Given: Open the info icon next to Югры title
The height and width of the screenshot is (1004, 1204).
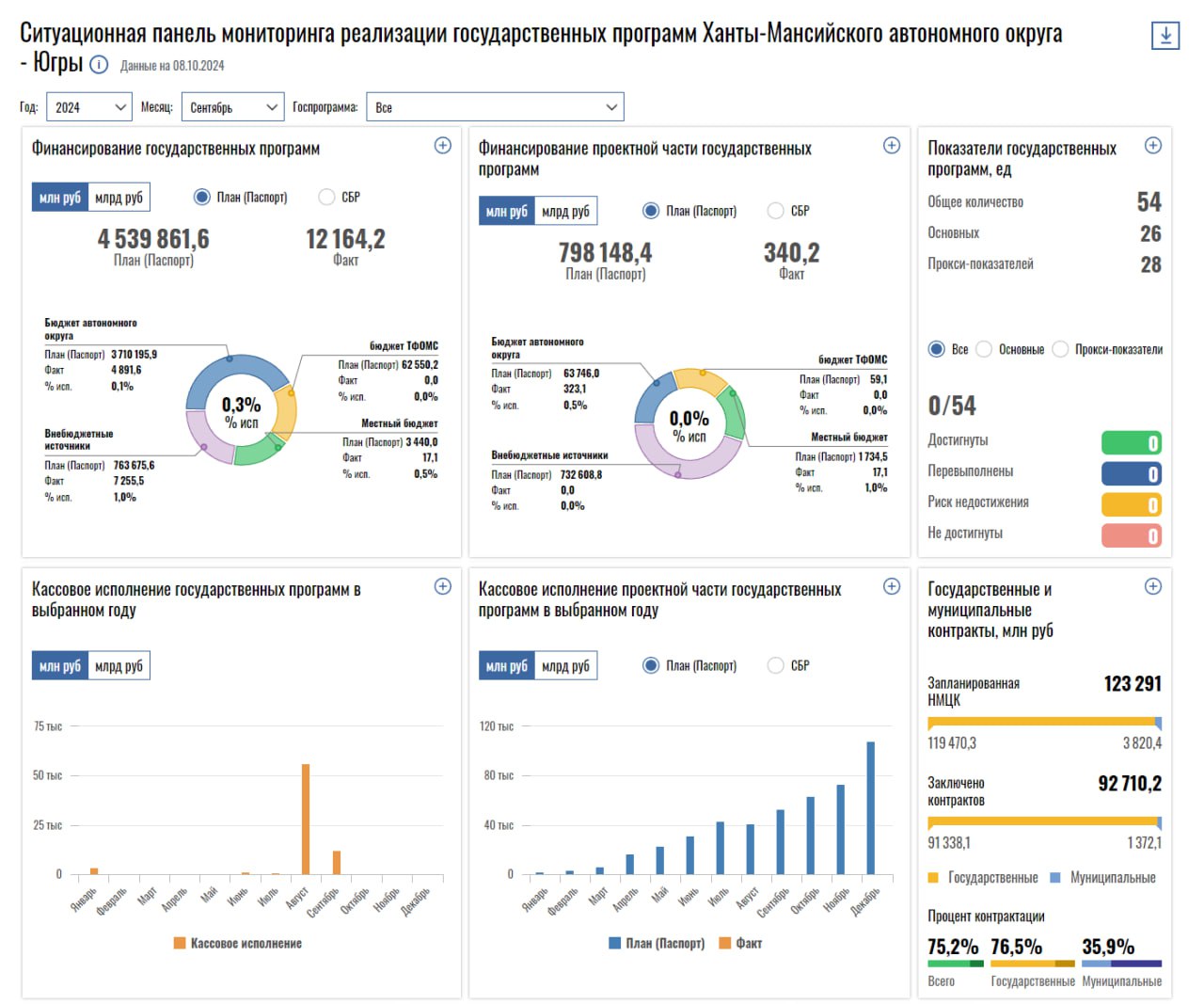Looking at the screenshot, I should tap(99, 65).
